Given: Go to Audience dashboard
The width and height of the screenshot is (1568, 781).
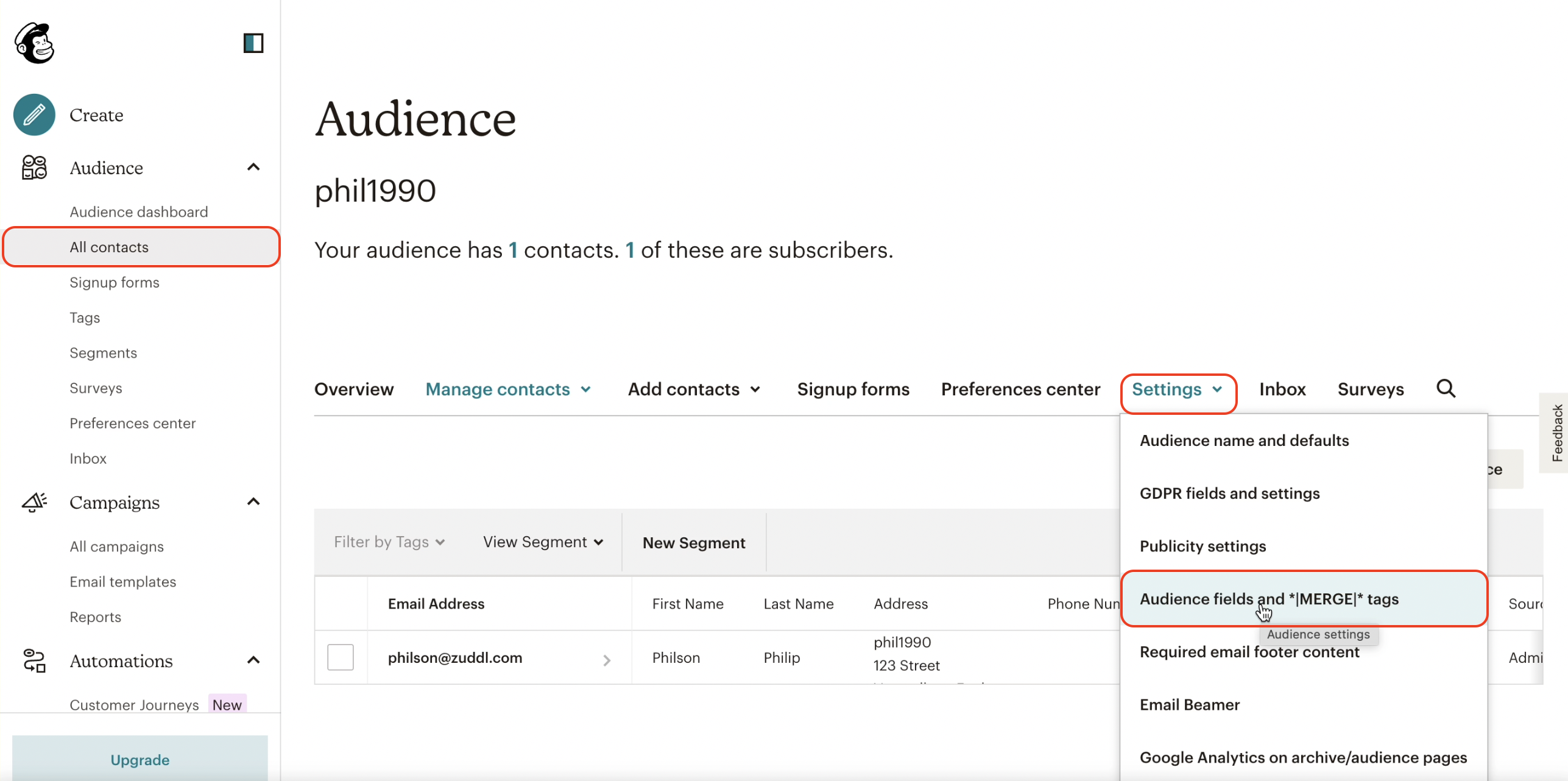Looking at the screenshot, I should [139, 211].
